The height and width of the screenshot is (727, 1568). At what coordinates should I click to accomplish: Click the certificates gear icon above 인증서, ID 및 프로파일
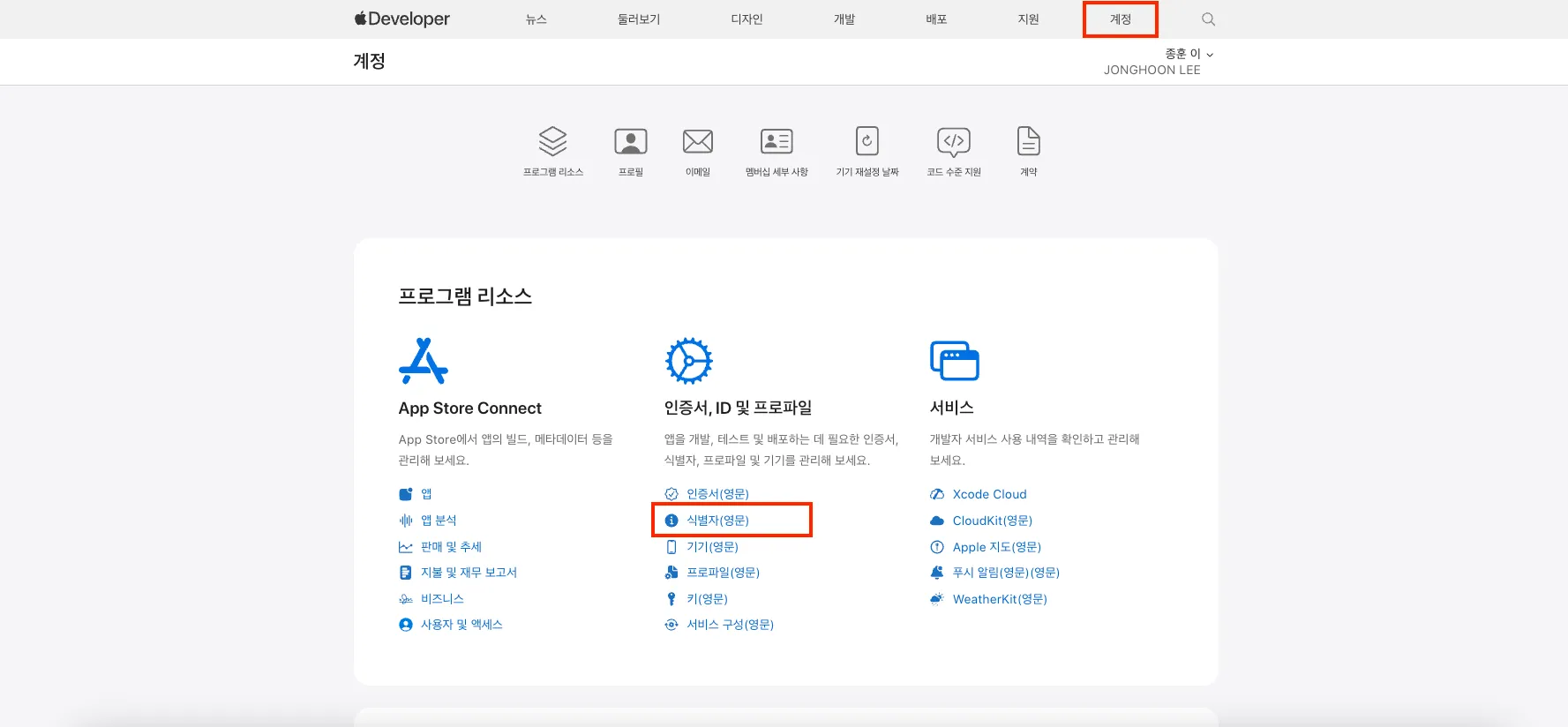(x=689, y=361)
